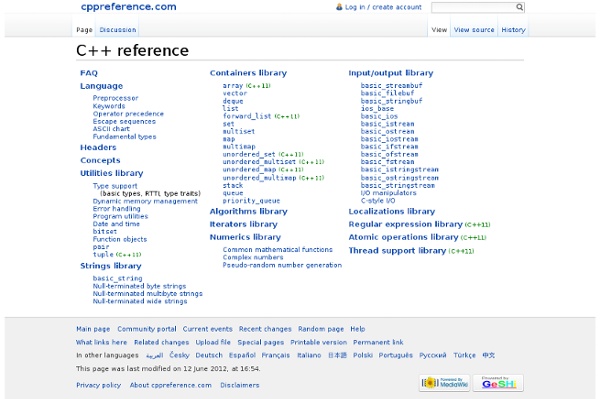600x399 pixels.
Task: Open the Language section link
Action: (101, 86)
